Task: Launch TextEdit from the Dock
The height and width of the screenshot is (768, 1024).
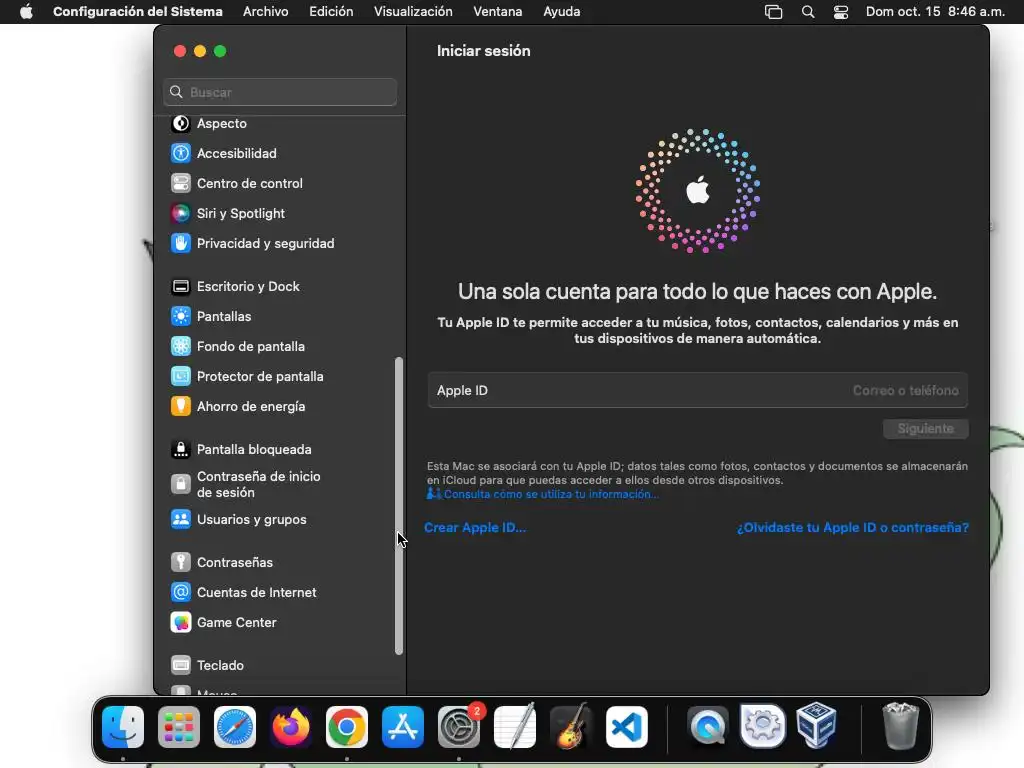Action: [515, 727]
